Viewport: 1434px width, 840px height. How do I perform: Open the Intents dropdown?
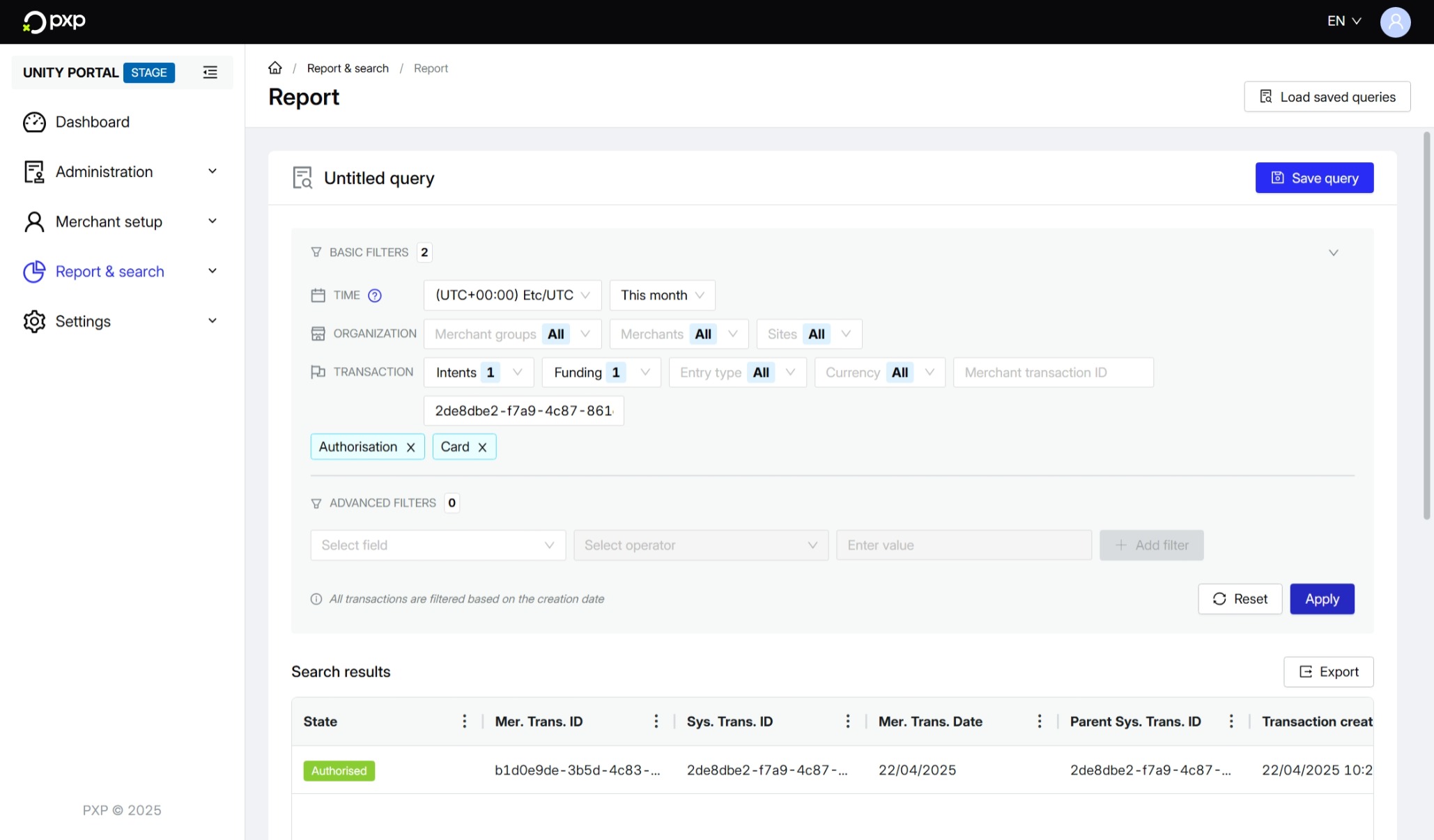click(479, 373)
